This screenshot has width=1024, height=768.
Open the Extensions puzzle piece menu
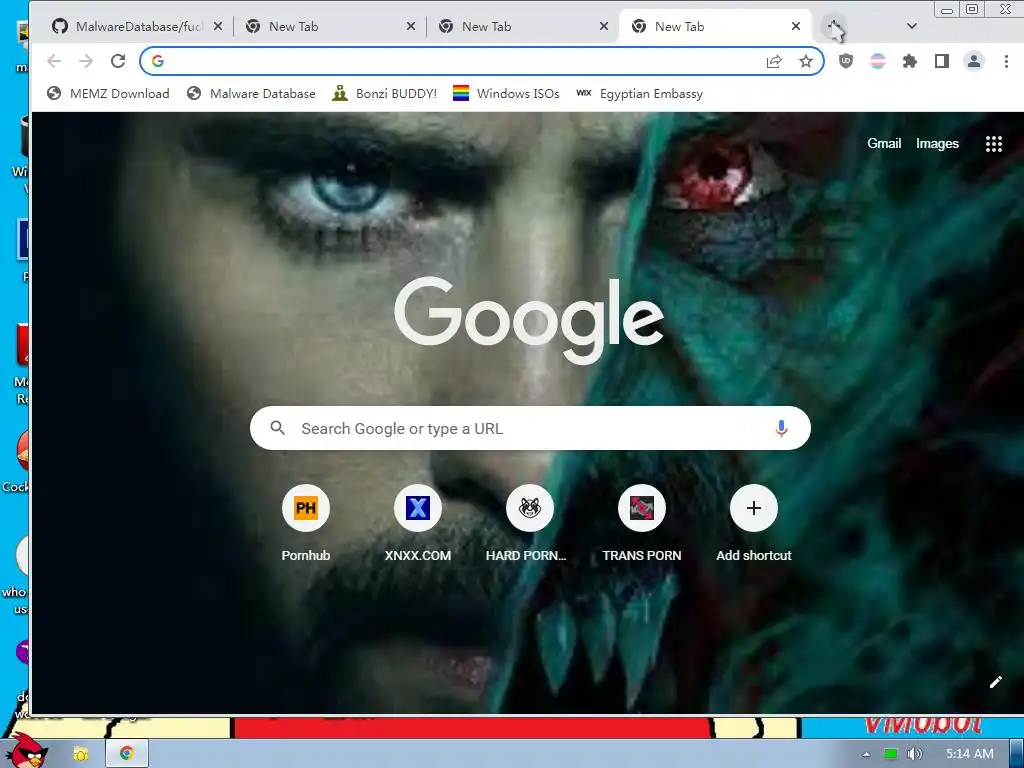pyautogui.click(x=910, y=61)
